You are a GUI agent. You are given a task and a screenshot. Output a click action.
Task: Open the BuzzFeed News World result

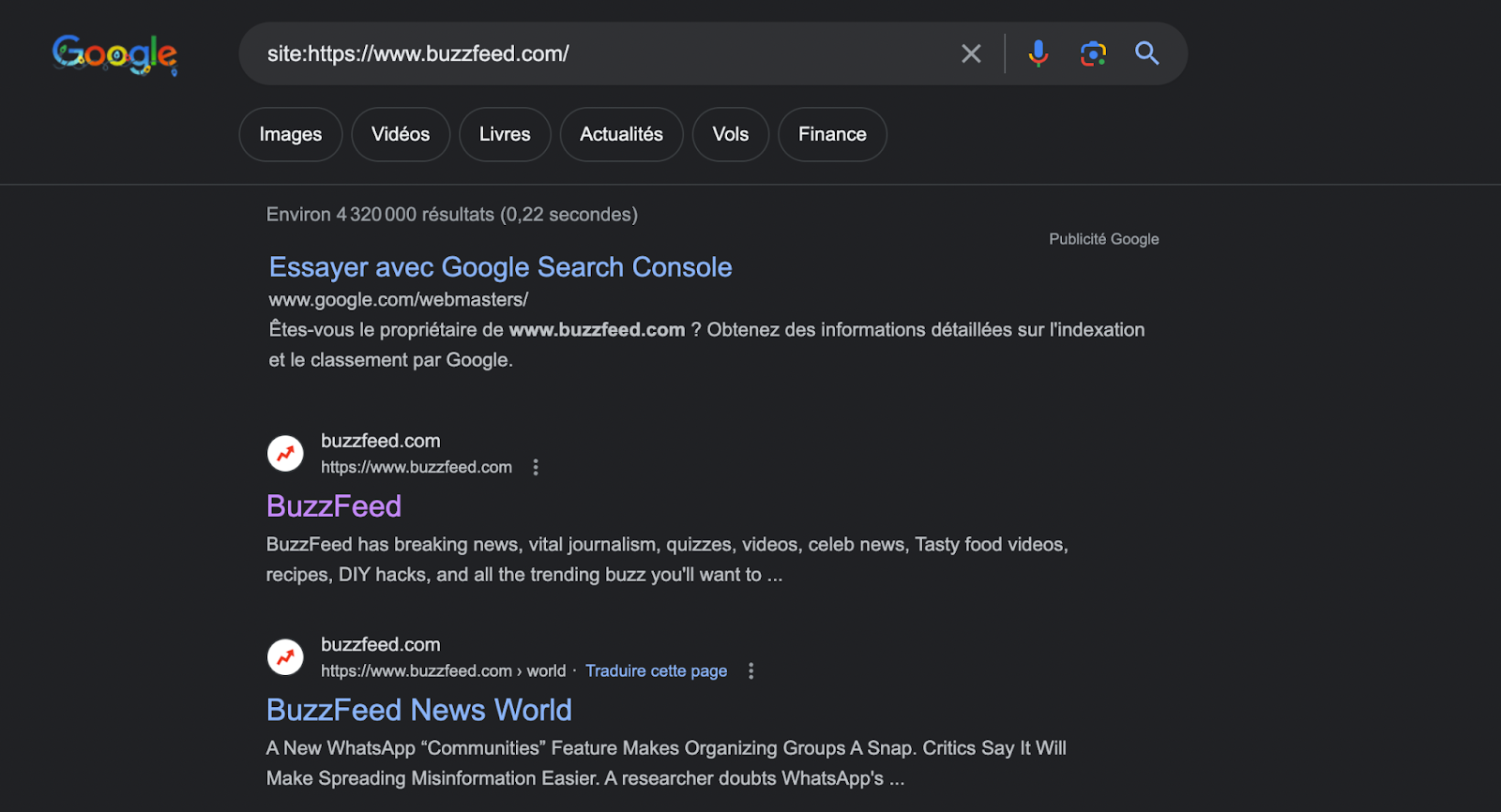tap(418, 710)
